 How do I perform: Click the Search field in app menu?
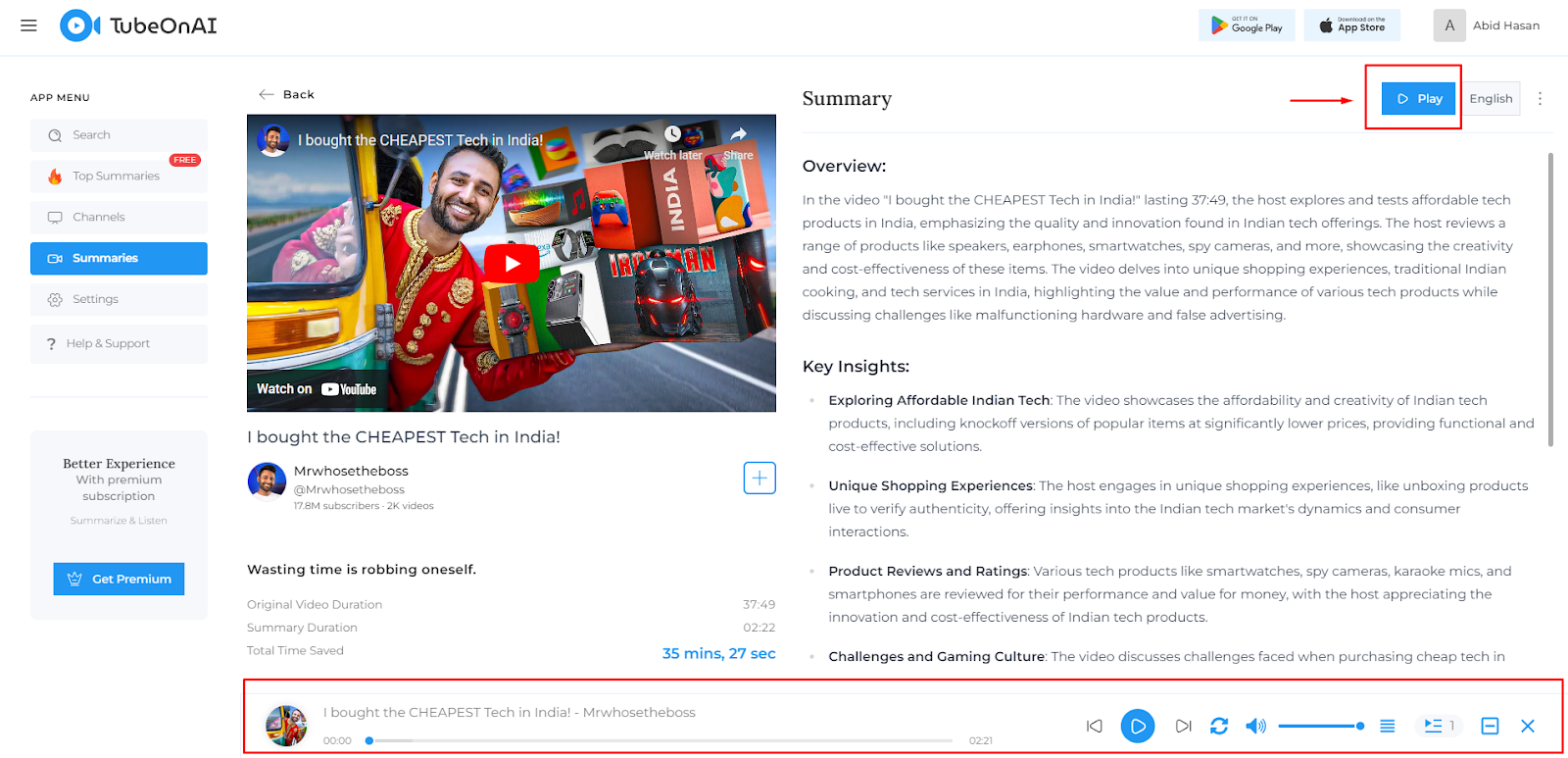[119, 135]
